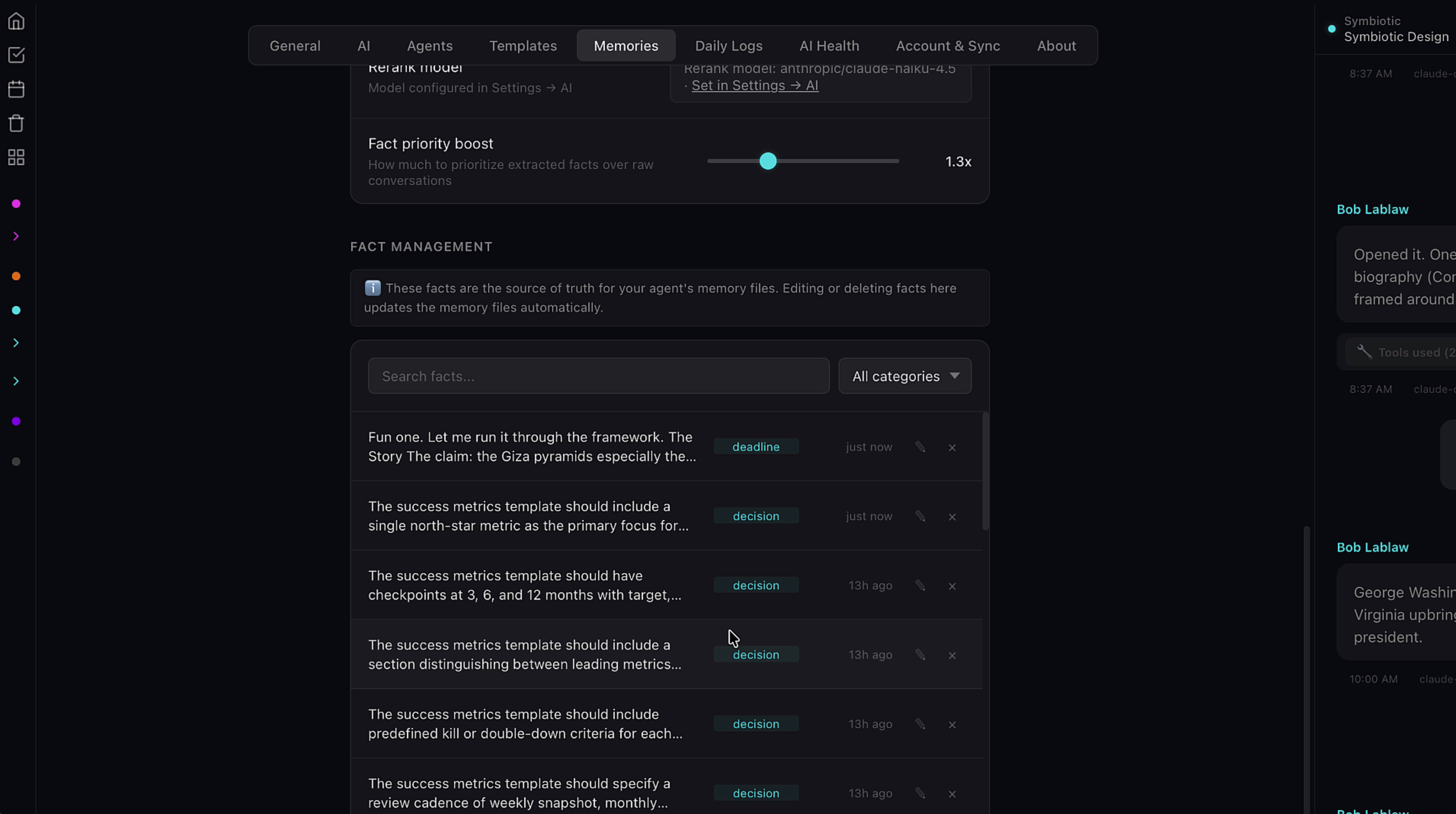Edit the leading metrics section fact
Viewport: 1456px width, 814px height.
pos(920,654)
